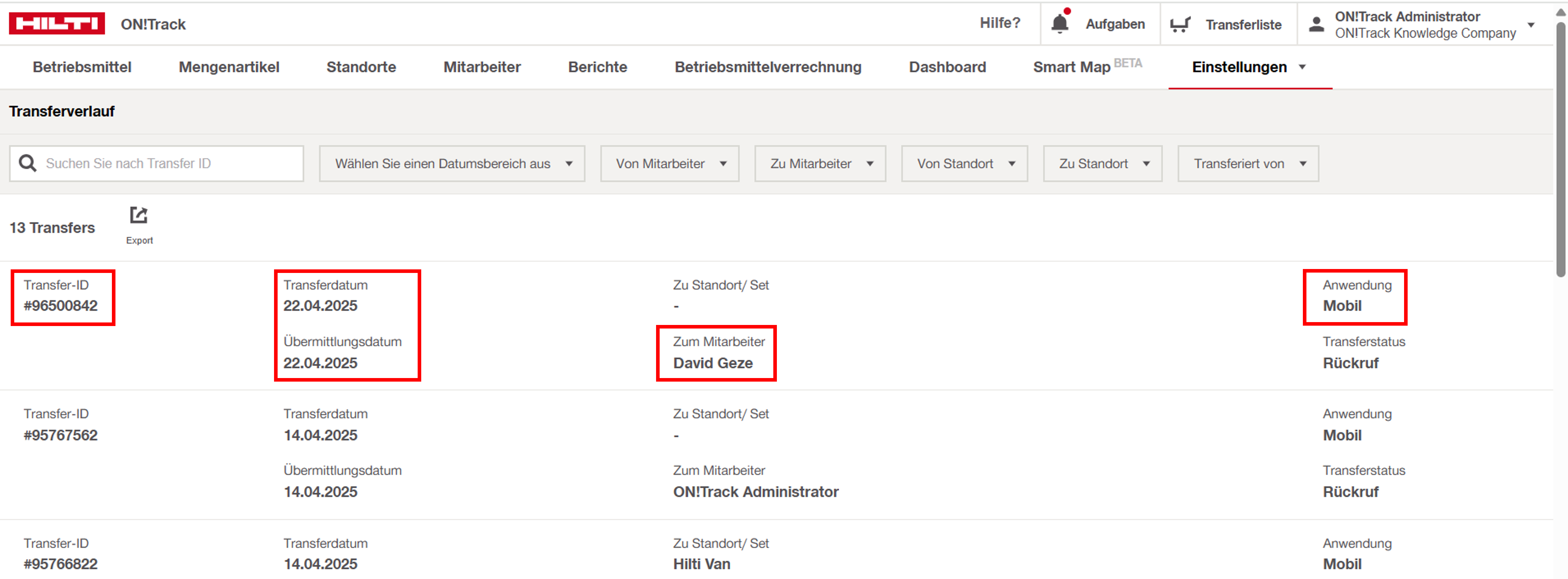The width and height of the screenshot is (1568, 579).
Task: Click the Export icon
Action: pyautogui.click(x=139, y=216)
